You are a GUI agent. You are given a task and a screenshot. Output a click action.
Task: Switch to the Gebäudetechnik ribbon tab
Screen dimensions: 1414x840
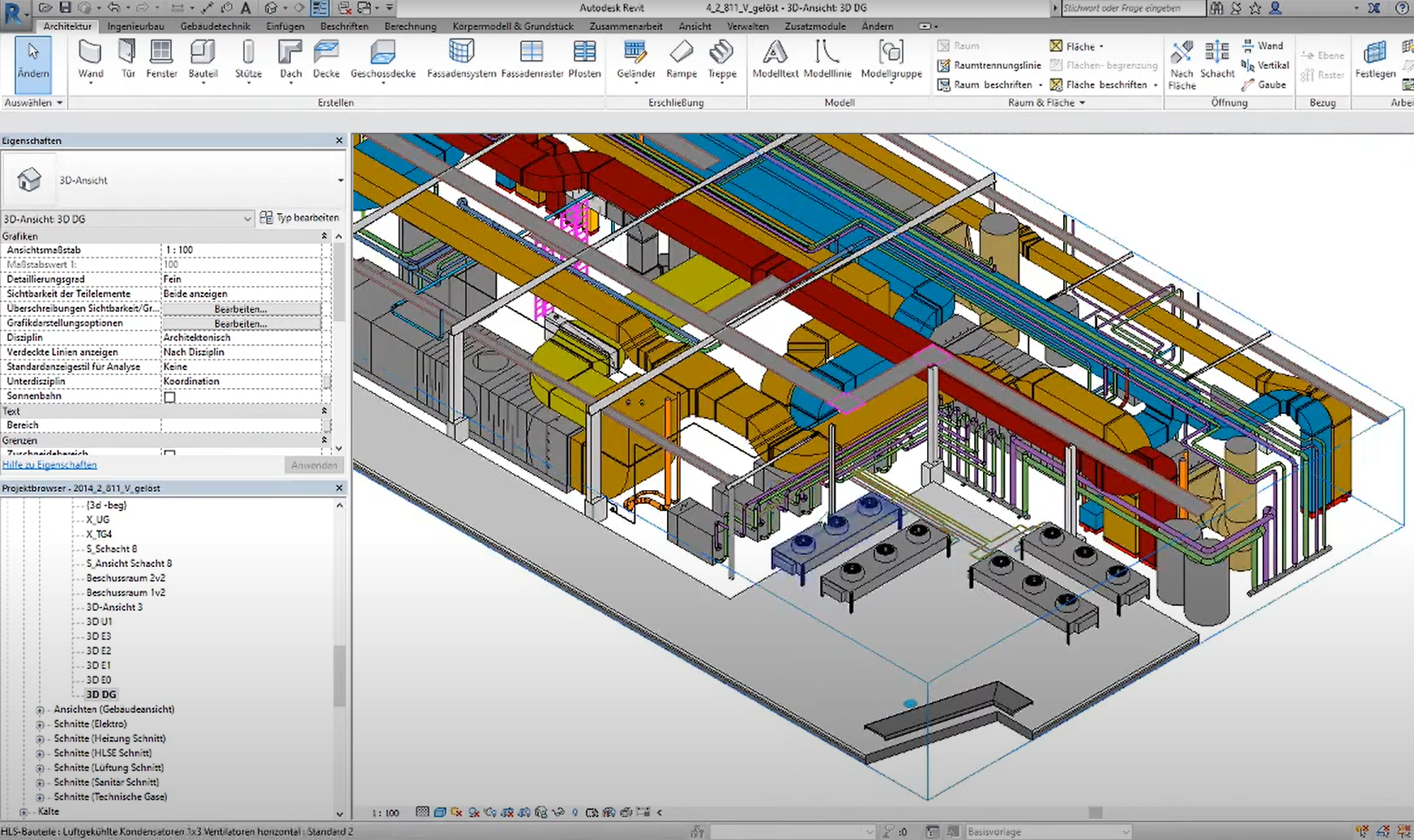click(x=215, y=26)
